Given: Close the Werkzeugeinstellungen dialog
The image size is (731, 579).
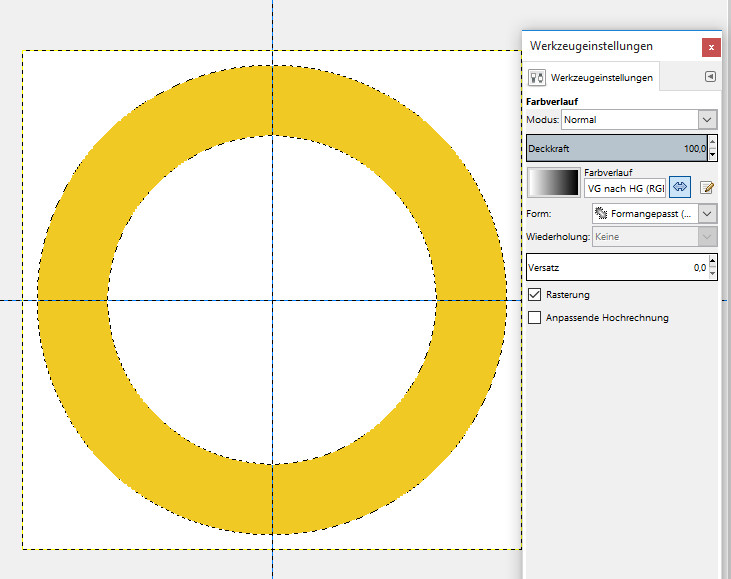Looking at the screenshot, I should [x=709, y=47].
